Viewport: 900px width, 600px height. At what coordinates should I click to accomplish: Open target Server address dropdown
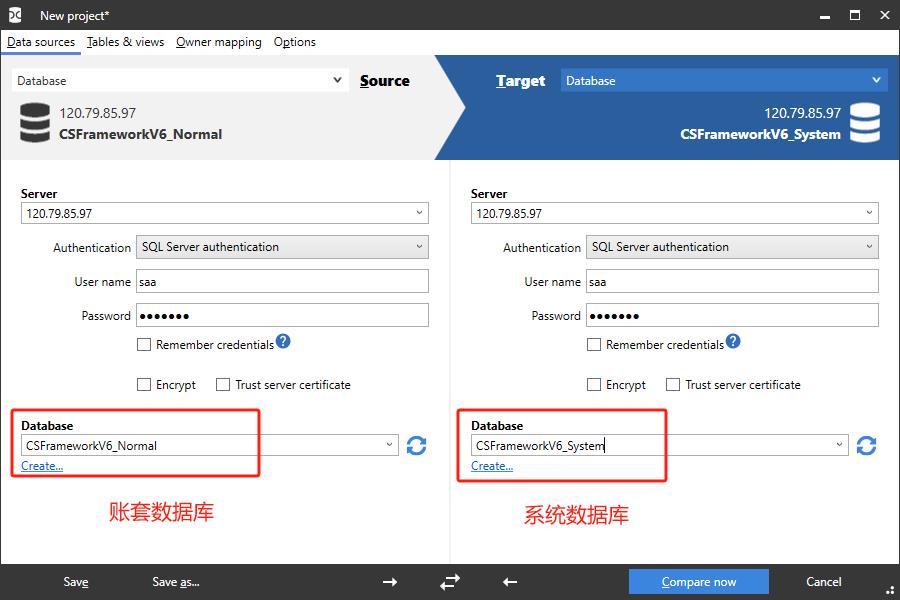(x=869, y=213)
